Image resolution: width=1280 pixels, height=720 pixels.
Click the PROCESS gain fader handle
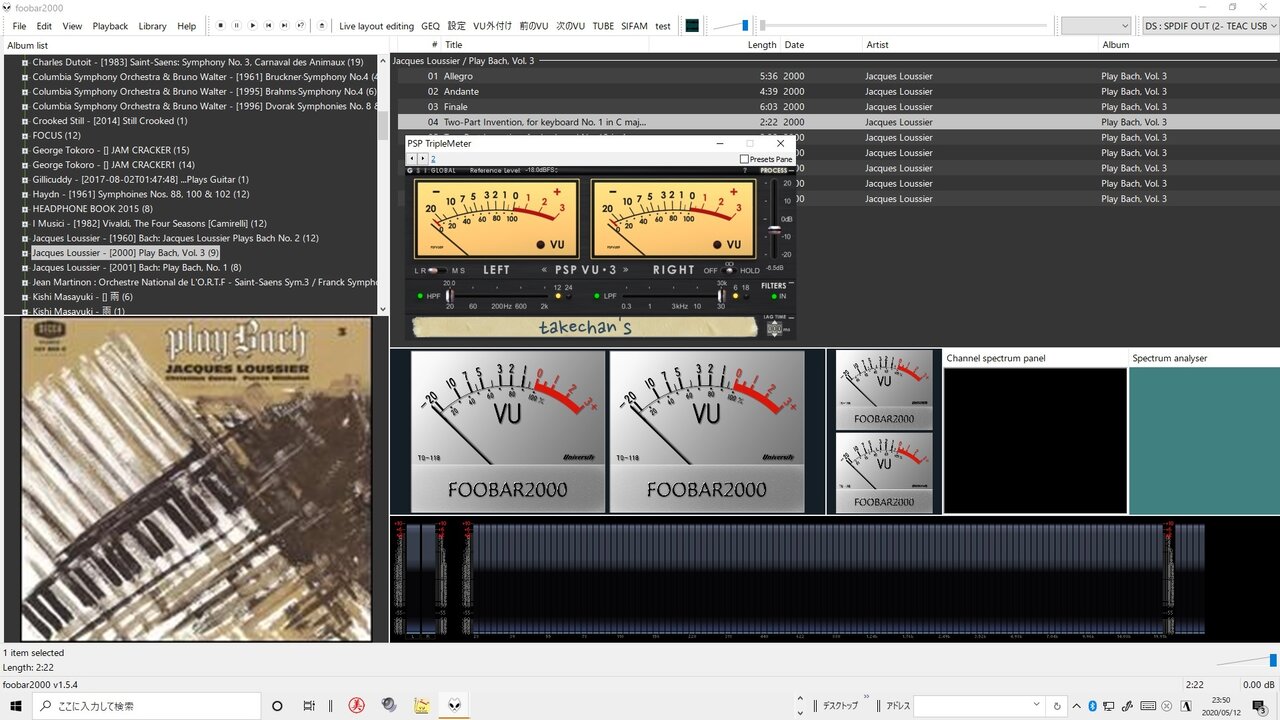click(774, 230)
